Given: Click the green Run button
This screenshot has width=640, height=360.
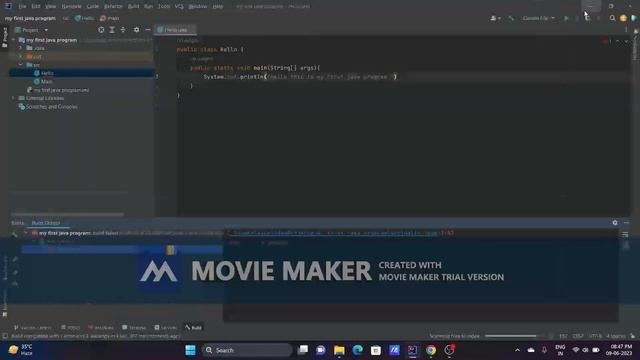Looking at the screenshot, I should 566,18.
